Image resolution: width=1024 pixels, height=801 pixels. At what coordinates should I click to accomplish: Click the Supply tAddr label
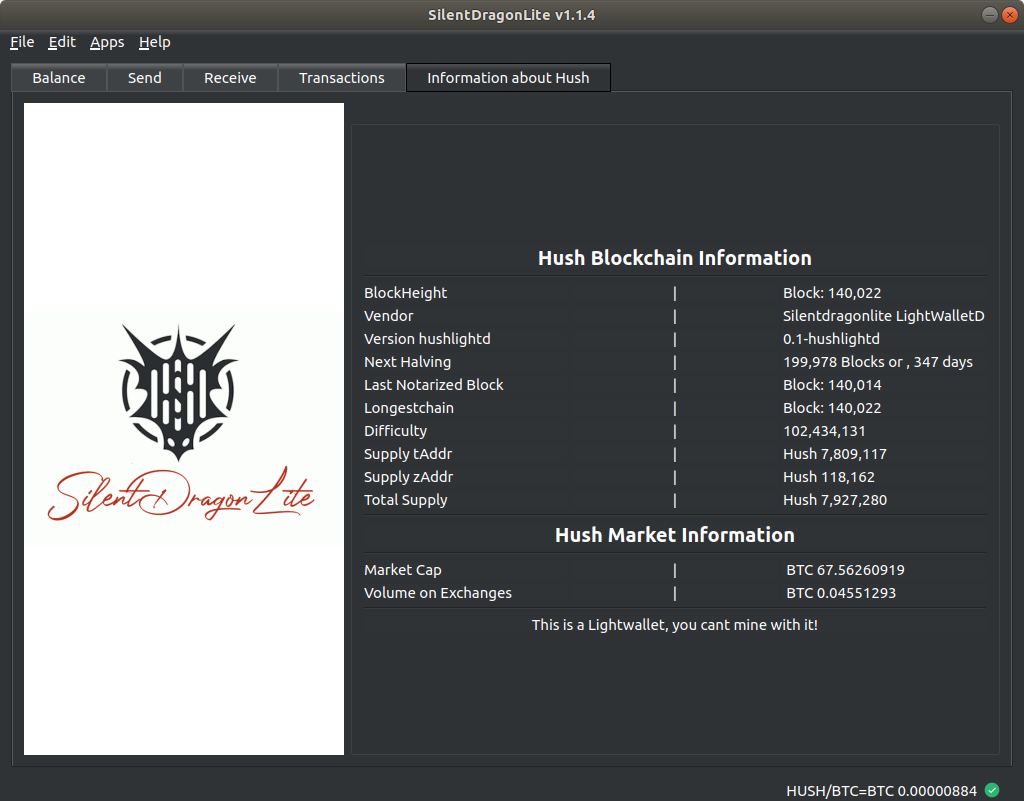[x=408, y=454]
